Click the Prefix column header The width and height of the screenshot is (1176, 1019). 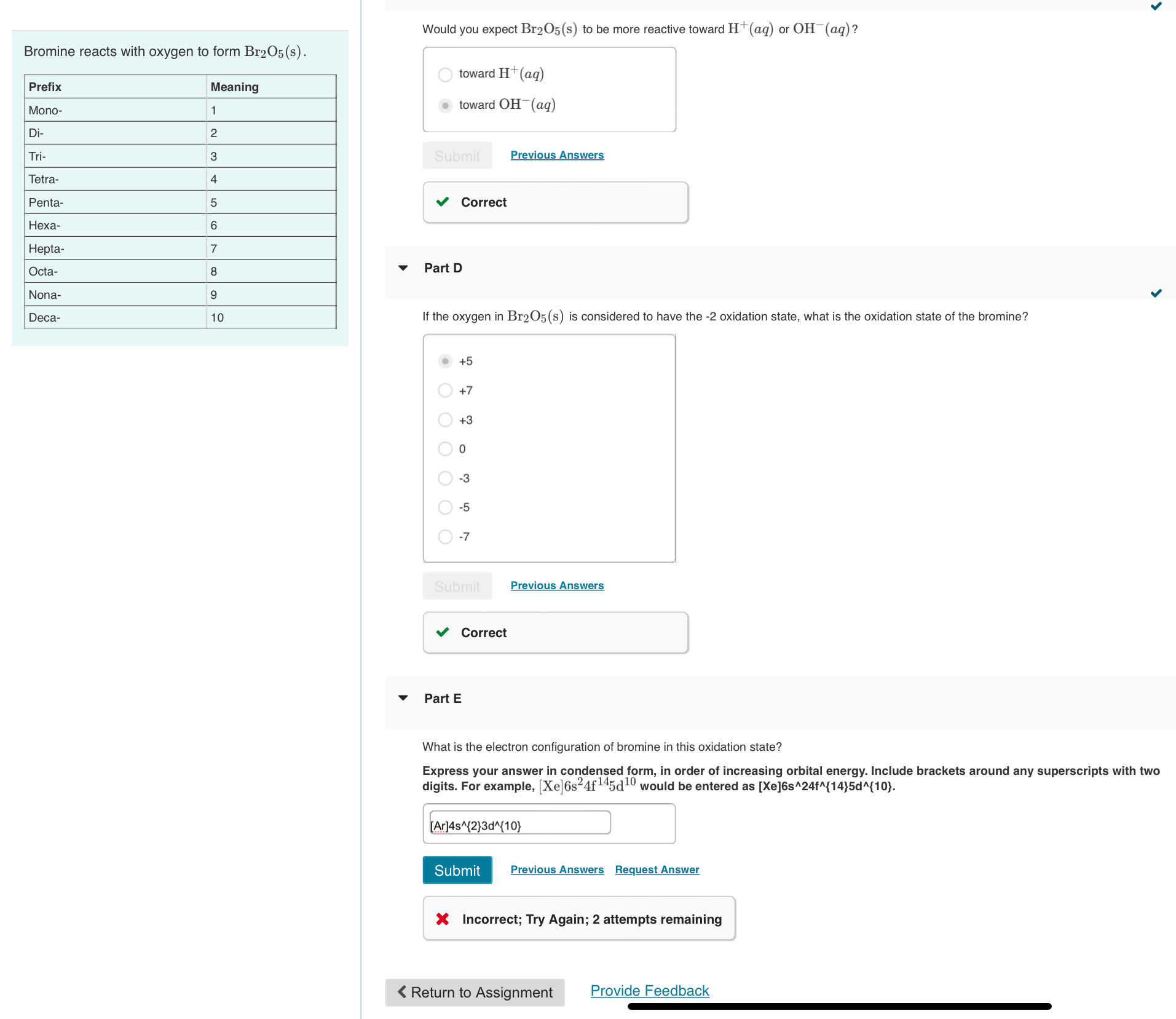click(115, 87)
